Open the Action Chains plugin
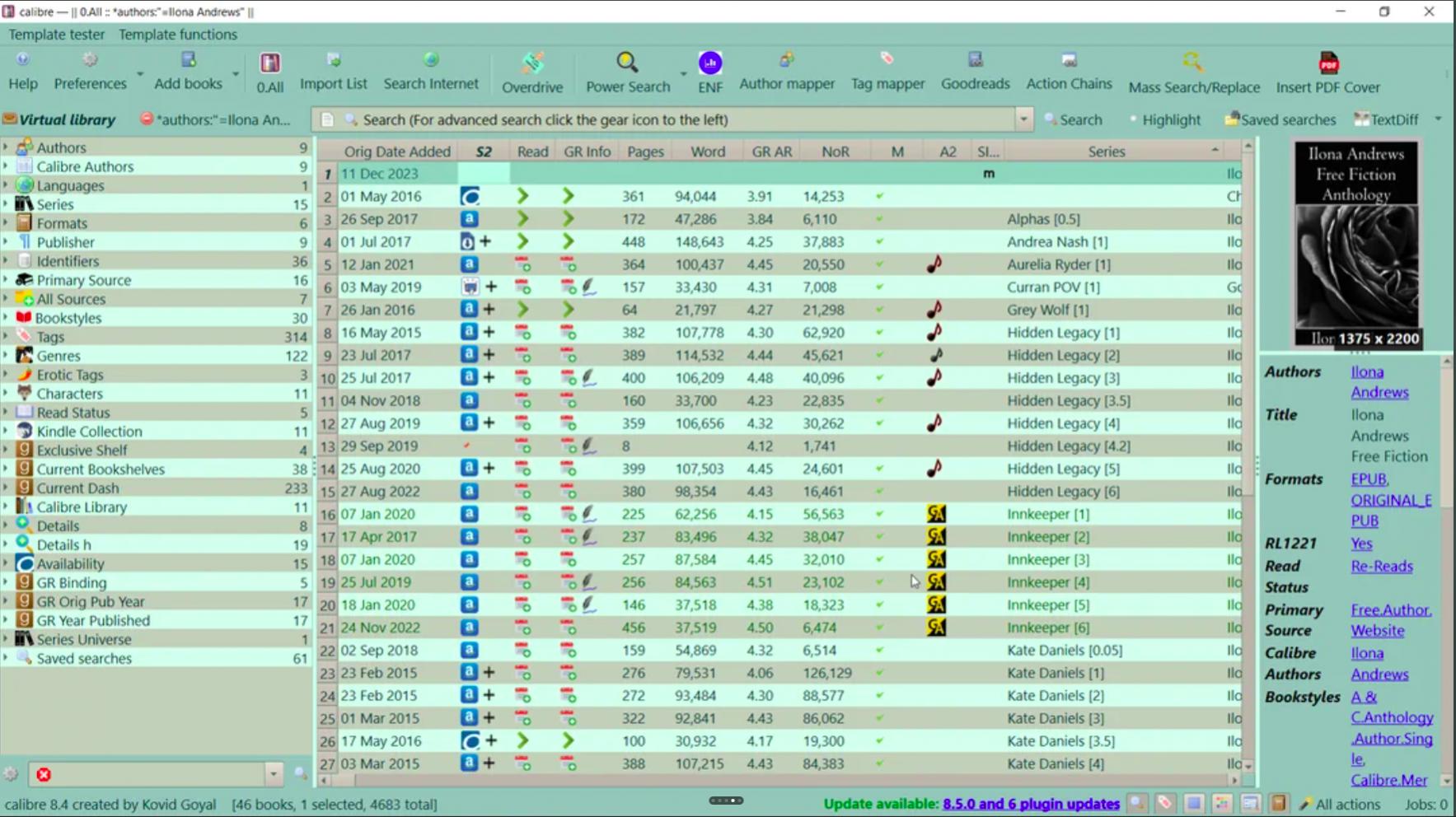1456x817 pixels. (1069, 71)
